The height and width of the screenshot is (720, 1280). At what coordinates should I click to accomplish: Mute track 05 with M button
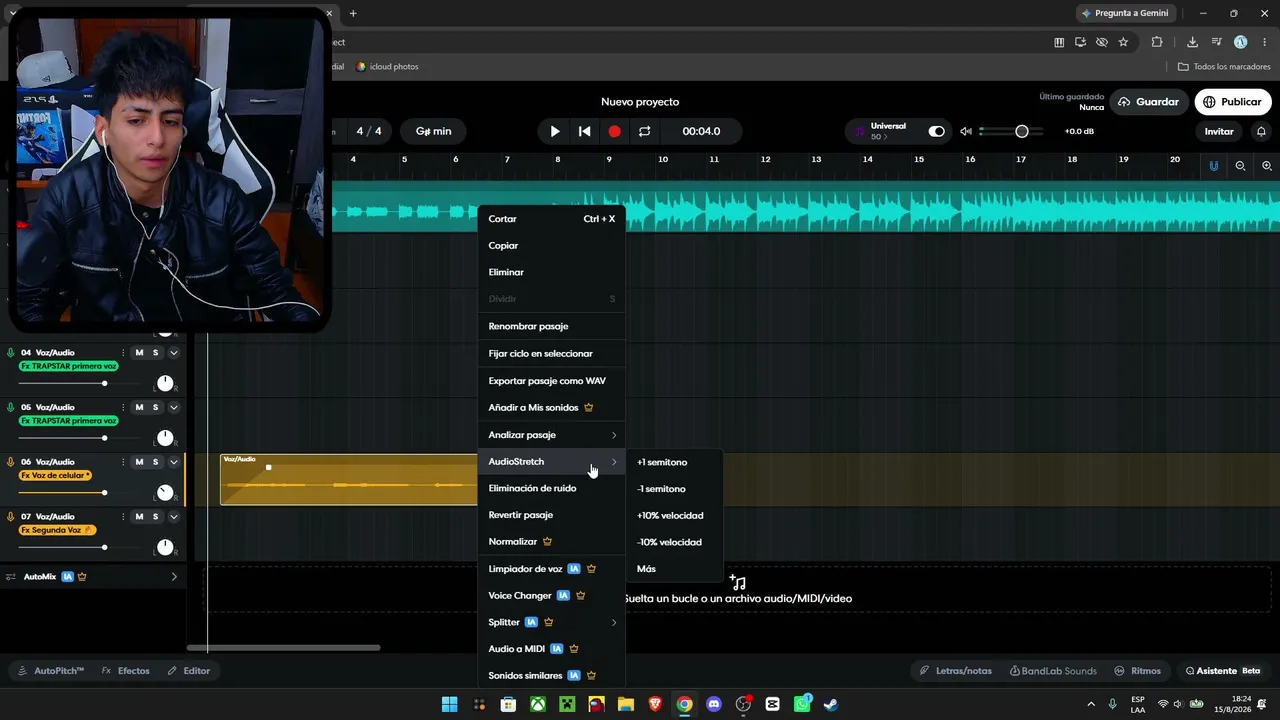tap(139, 407)
